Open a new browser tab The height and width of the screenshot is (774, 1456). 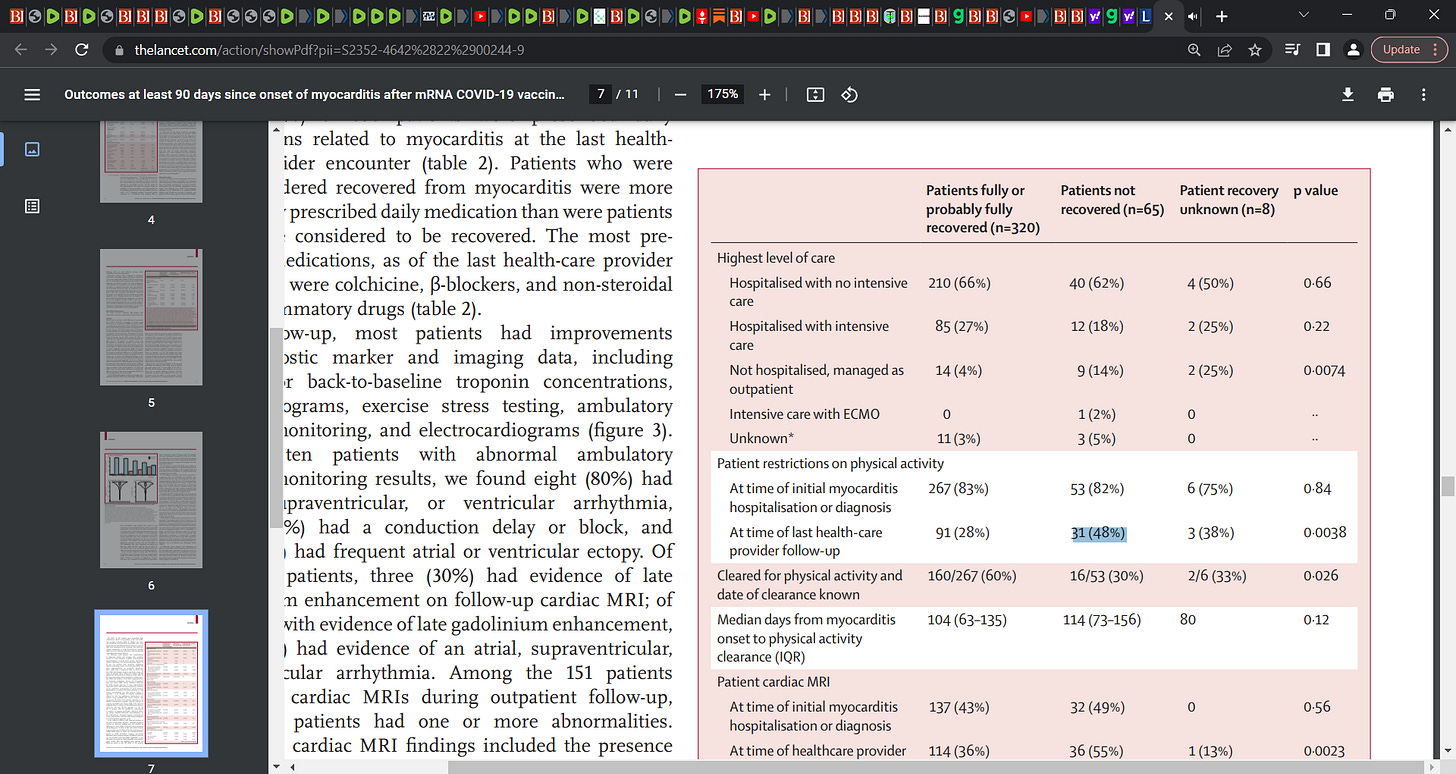click(1221, 16)
